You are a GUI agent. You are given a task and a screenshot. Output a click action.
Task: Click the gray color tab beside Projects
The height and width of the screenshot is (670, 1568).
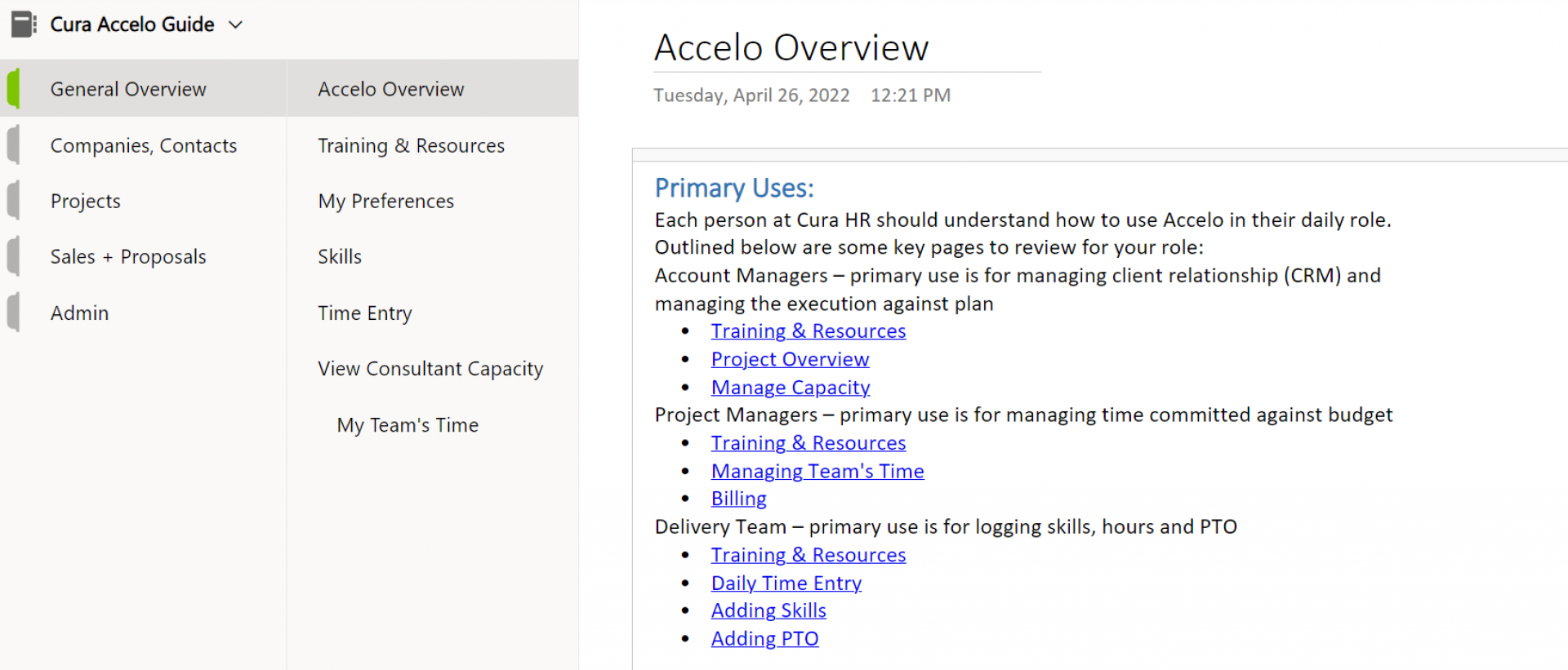[13, 201]
